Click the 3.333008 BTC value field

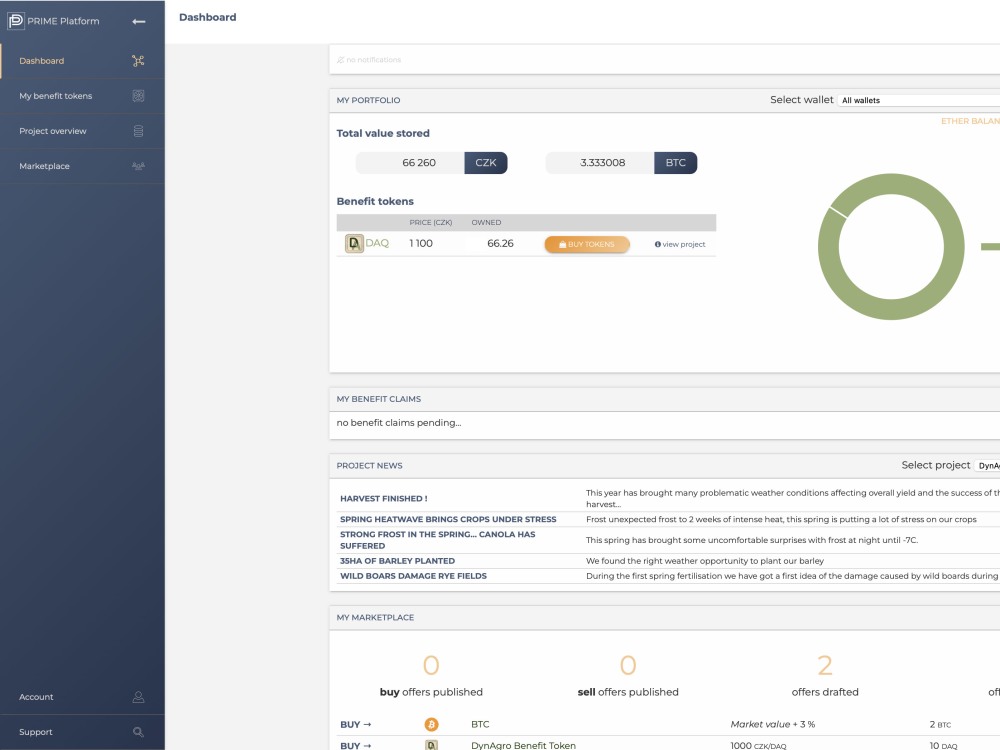[x=599, y=163]
